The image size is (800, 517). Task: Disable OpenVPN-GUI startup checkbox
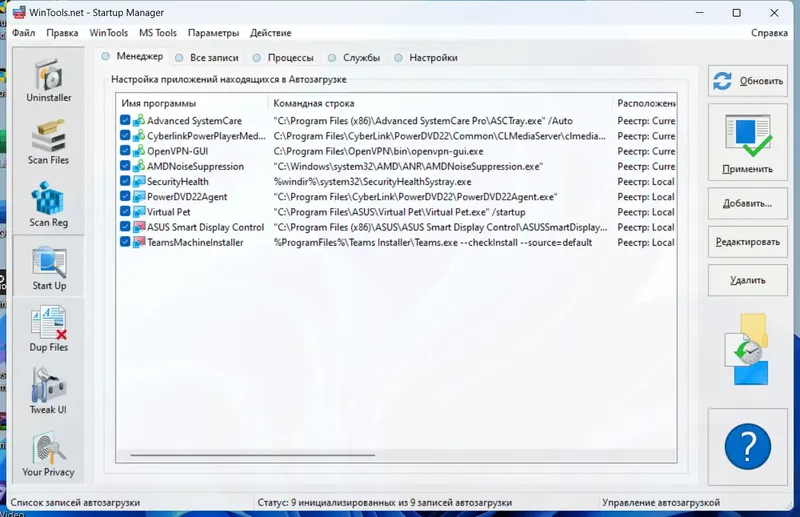125,151
